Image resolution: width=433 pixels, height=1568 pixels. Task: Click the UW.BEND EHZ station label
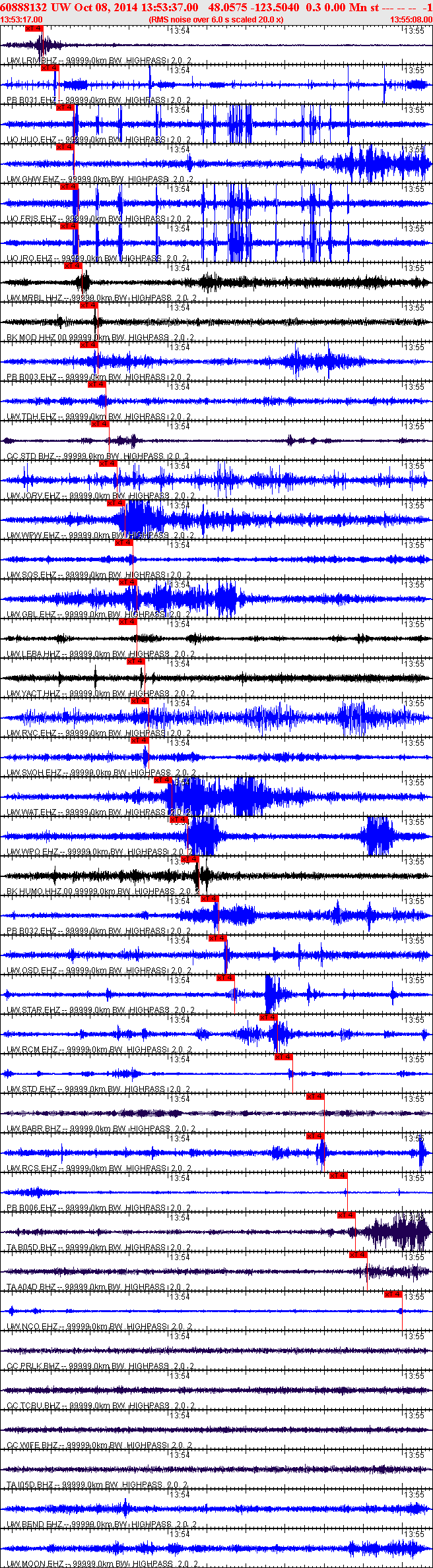pos(34,1524)
